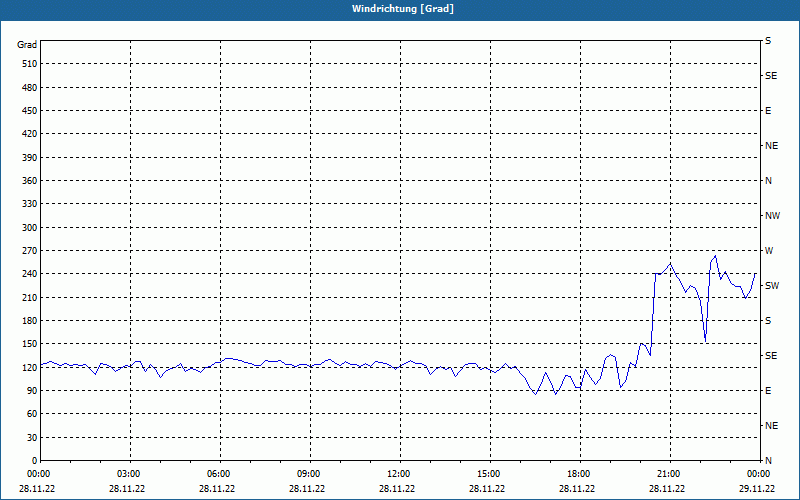This screenshot has width=800, height=500.
Task: Click the time label 15:00
Action: (x=488, y=474)
